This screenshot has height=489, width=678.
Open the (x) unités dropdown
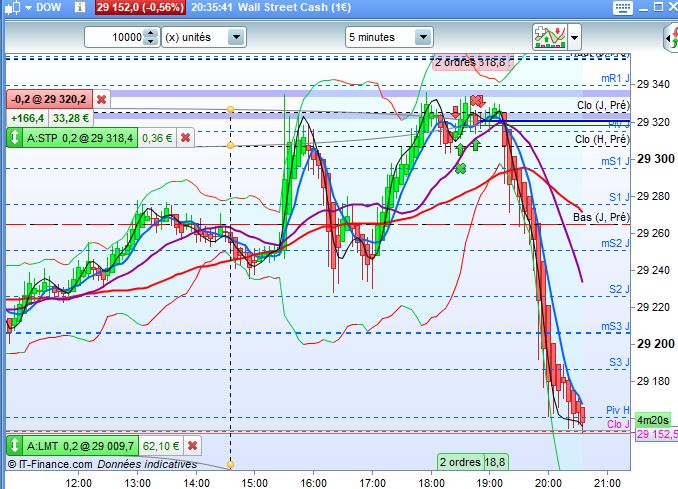click(204, 37)
